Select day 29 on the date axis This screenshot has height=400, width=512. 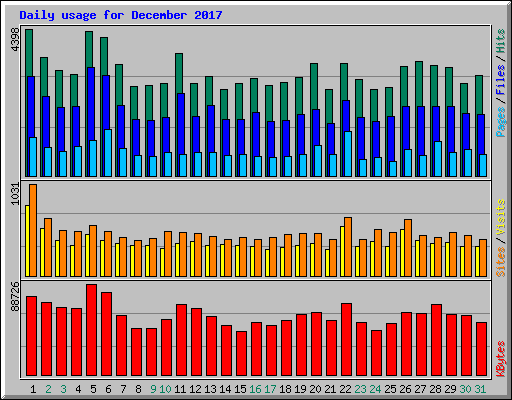[450, 389]
